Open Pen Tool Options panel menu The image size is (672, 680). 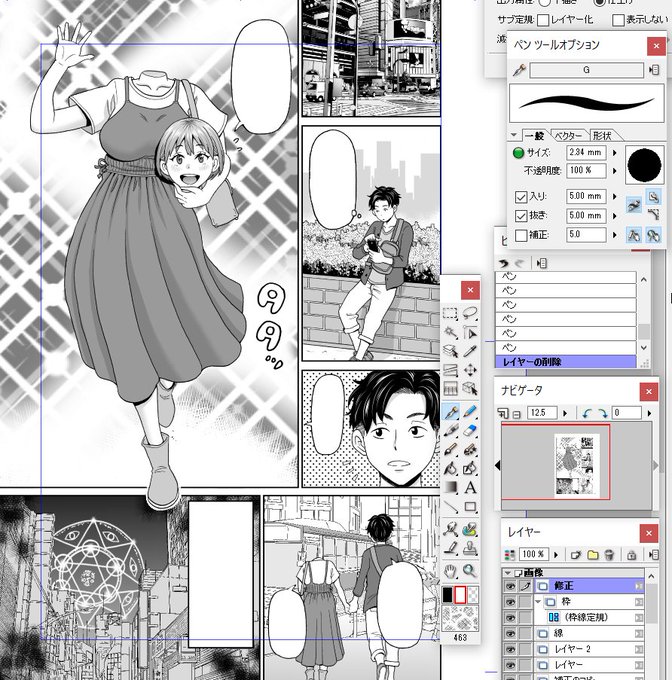point(654,70)
